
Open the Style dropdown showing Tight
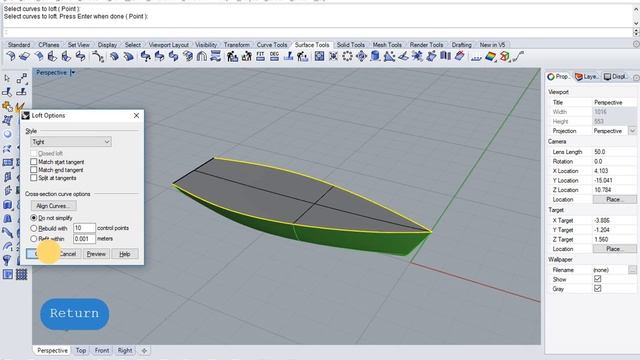pos(71,142)
